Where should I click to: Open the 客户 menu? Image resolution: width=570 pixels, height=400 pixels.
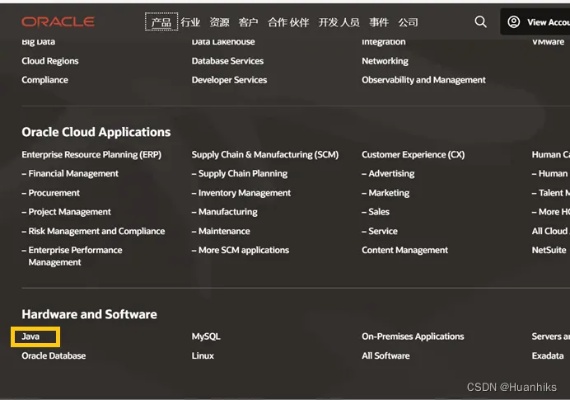click(248, 22)
